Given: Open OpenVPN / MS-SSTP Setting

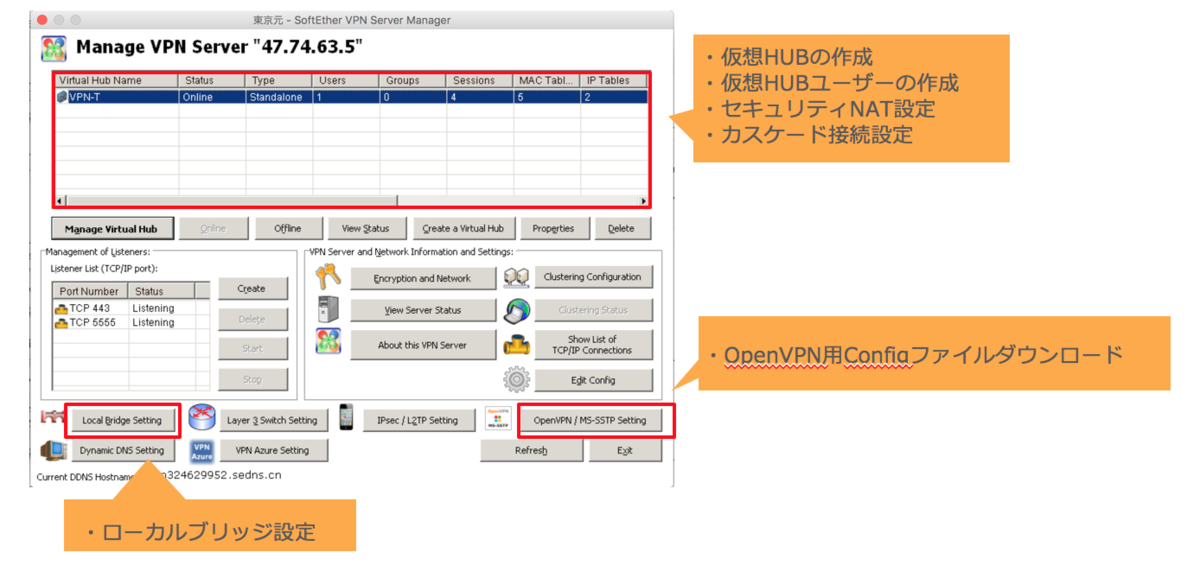Looking at the screenshot, I should (x=590, y=420).
